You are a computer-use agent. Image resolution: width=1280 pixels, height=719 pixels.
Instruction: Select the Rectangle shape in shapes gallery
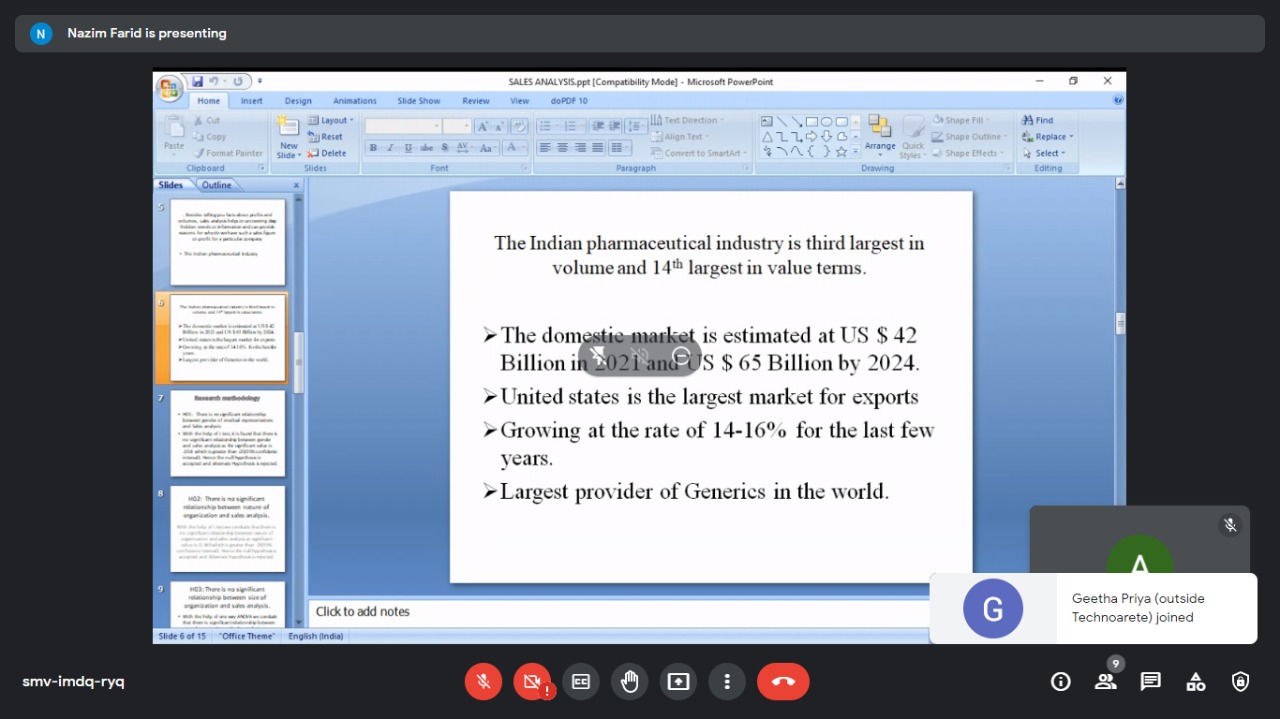tap(812, 121)
